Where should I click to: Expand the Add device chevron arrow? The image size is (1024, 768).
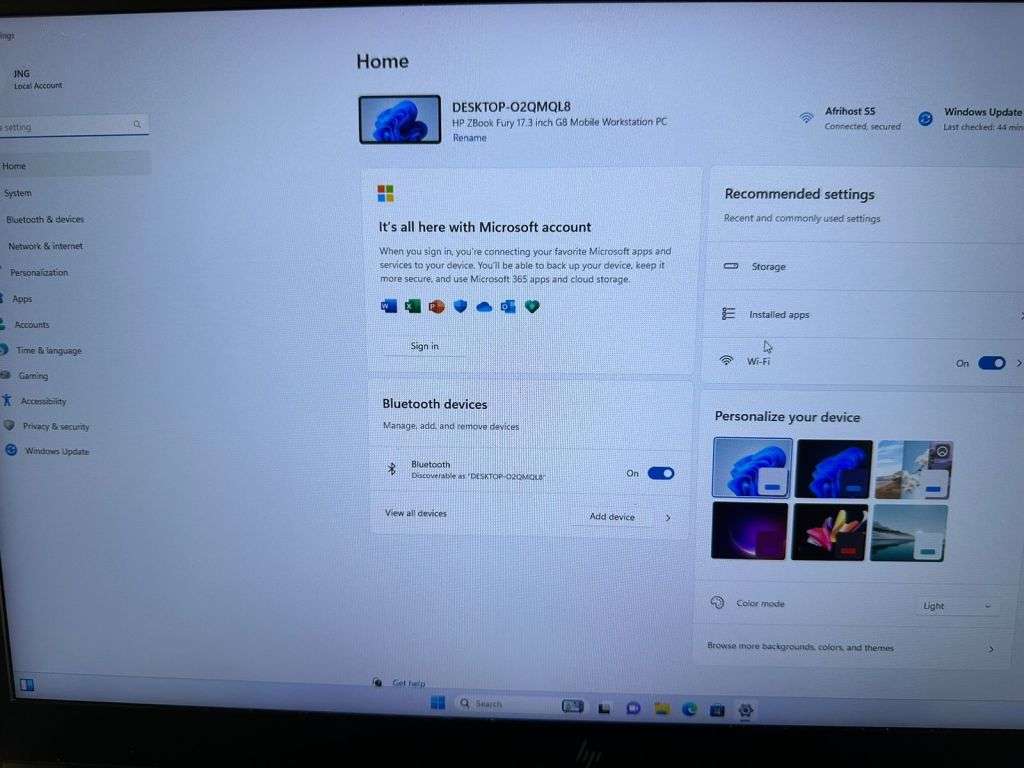668,518
